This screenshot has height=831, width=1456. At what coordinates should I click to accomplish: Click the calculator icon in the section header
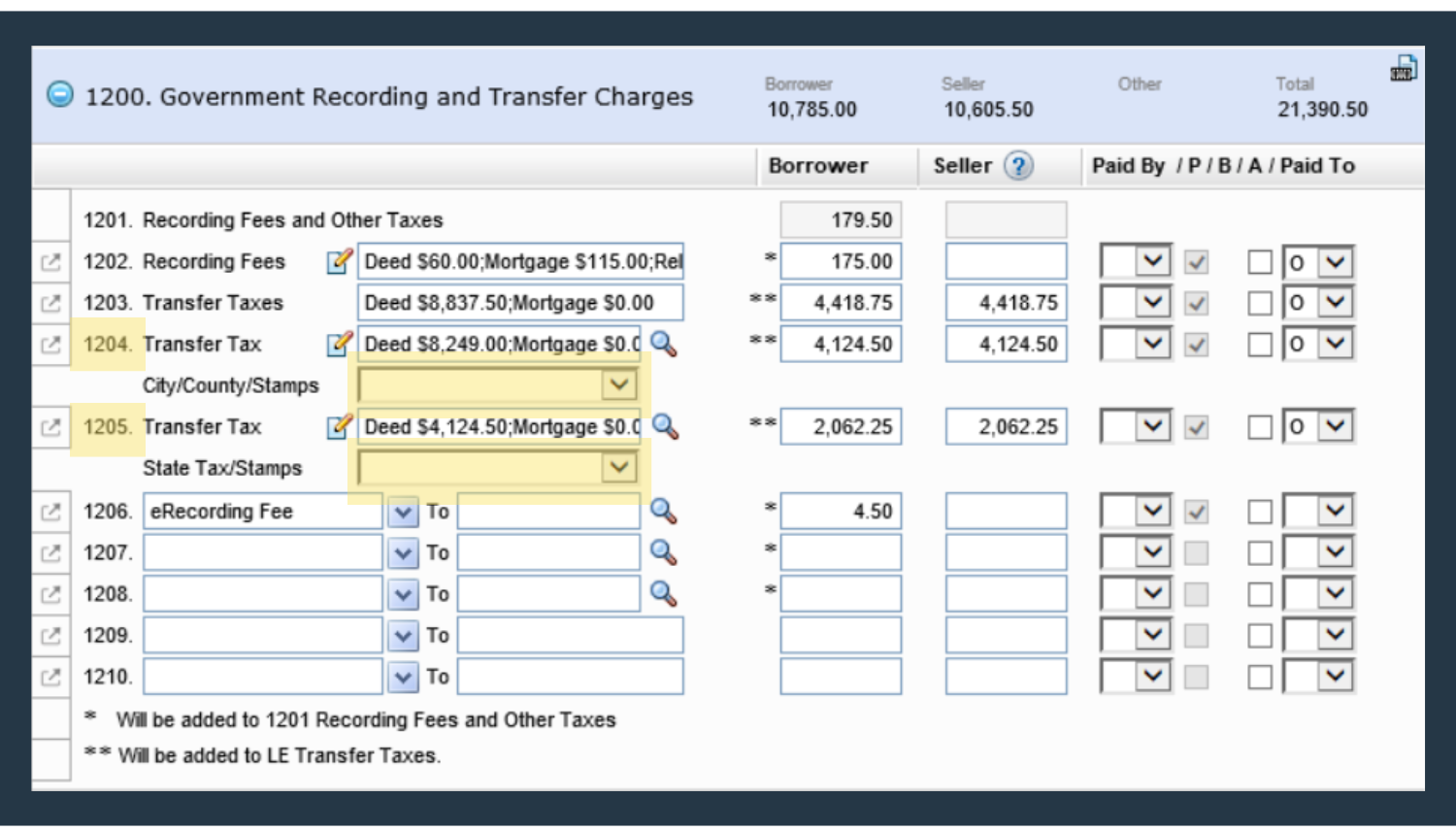pyautogui.click(x=1403, y=68)
